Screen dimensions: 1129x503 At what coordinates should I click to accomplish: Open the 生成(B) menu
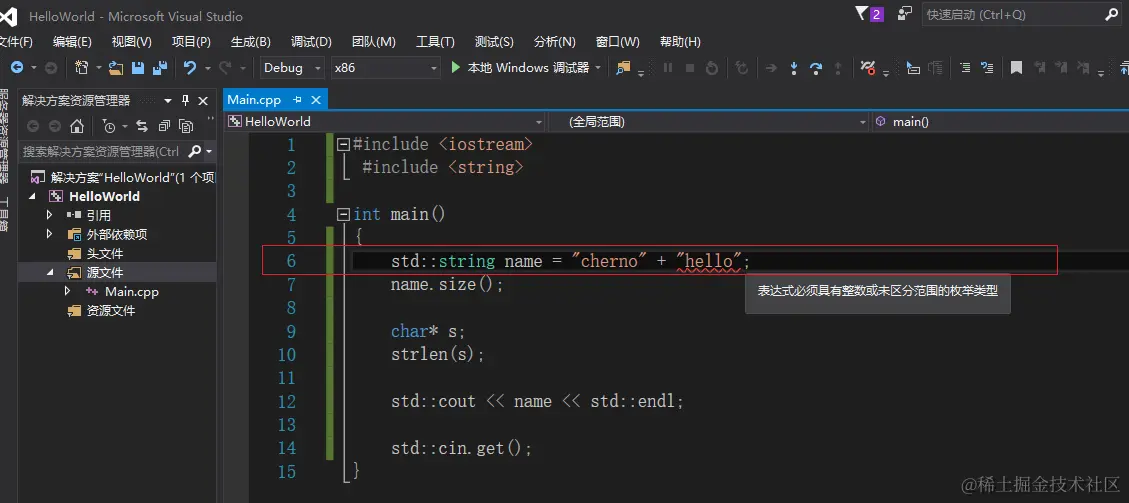point(251,42)
